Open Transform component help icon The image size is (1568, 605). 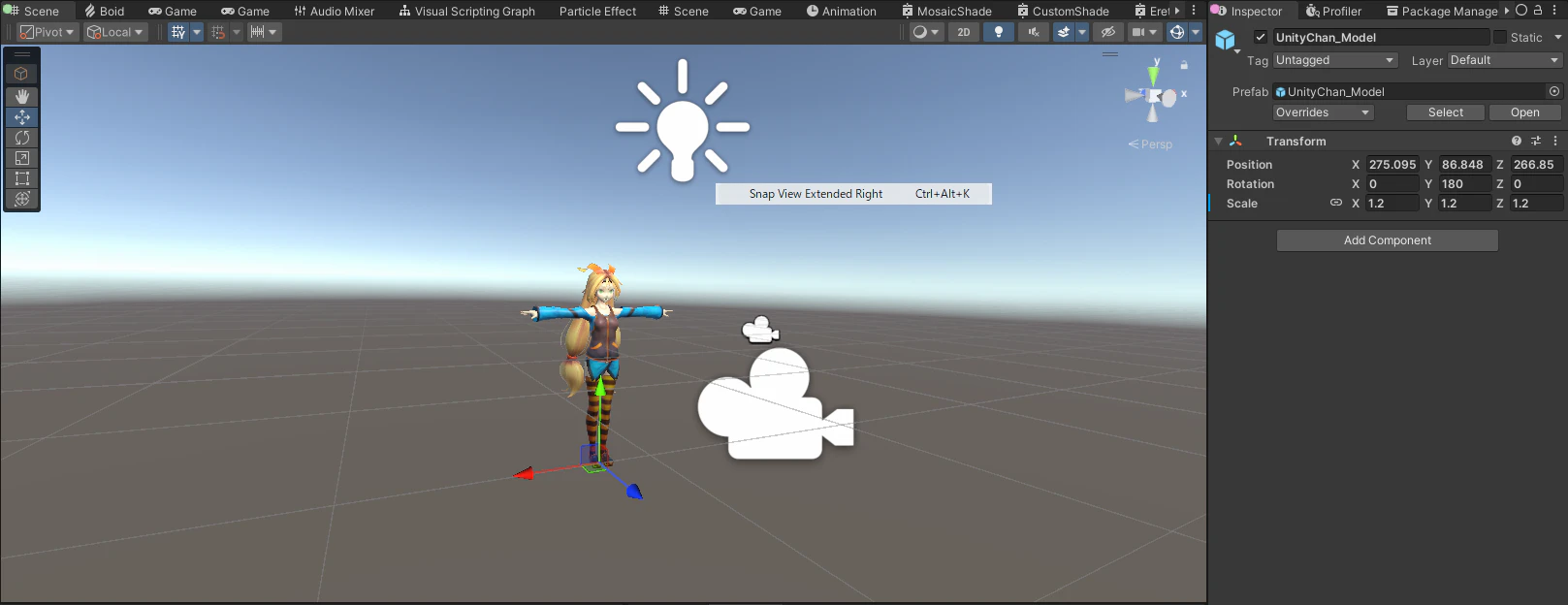point(1517,141)
